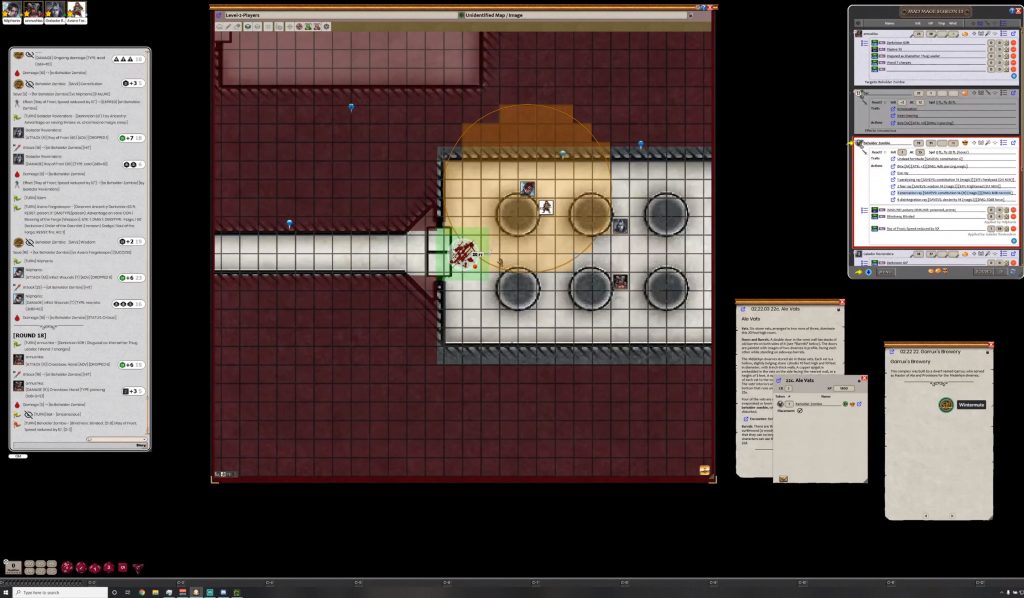Viewport: 1024px width, 598px height.
Task: Click the 'Level-1-Players' map name field
Action: pyautogui.click(x=340, y=15)
